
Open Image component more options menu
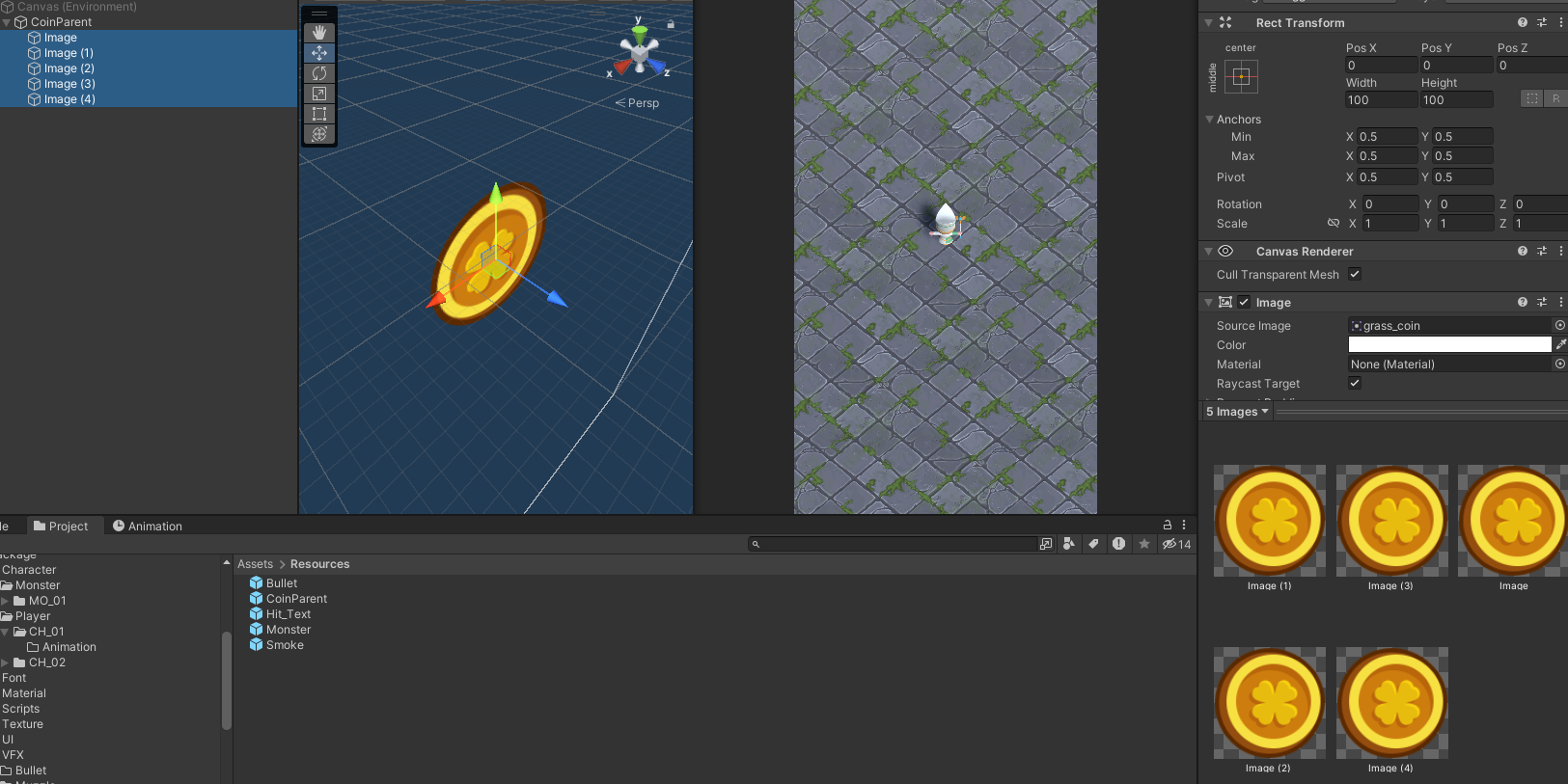1561,302
